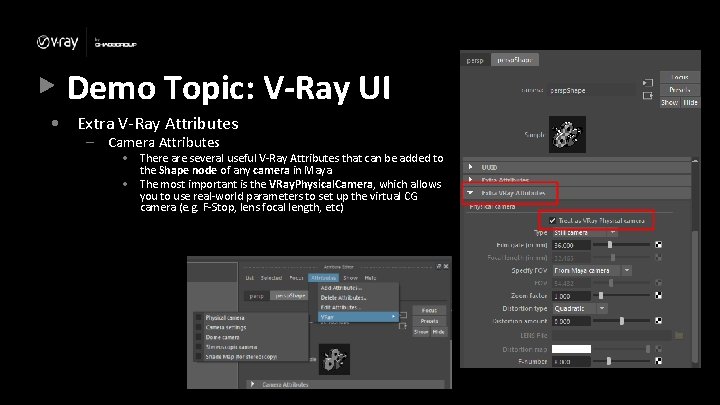
Task: Click input connection icon in small Attribute Editor
Action: 403,315
